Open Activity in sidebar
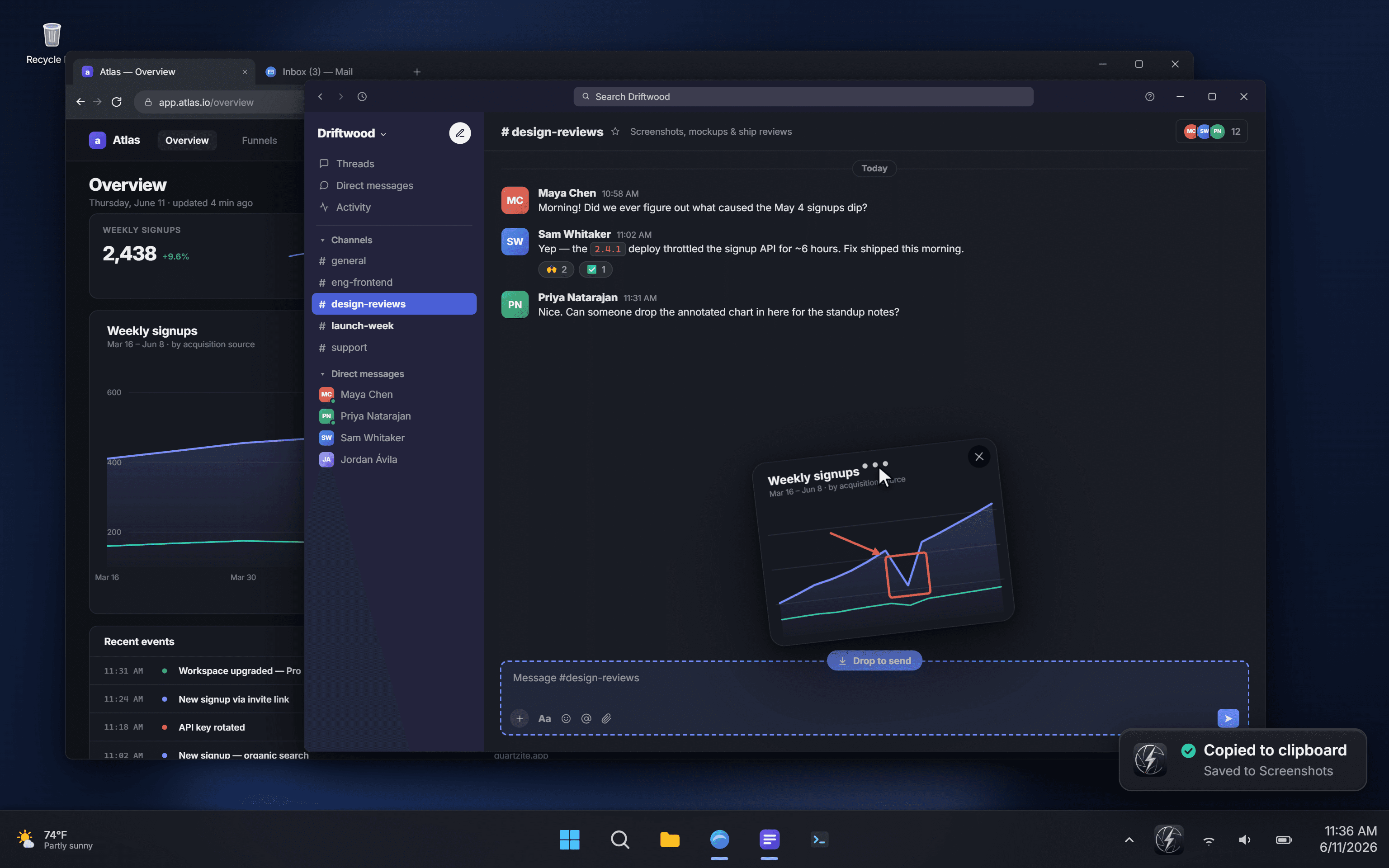The width and height of the screenshot is (1389, 868). point(394,207)
